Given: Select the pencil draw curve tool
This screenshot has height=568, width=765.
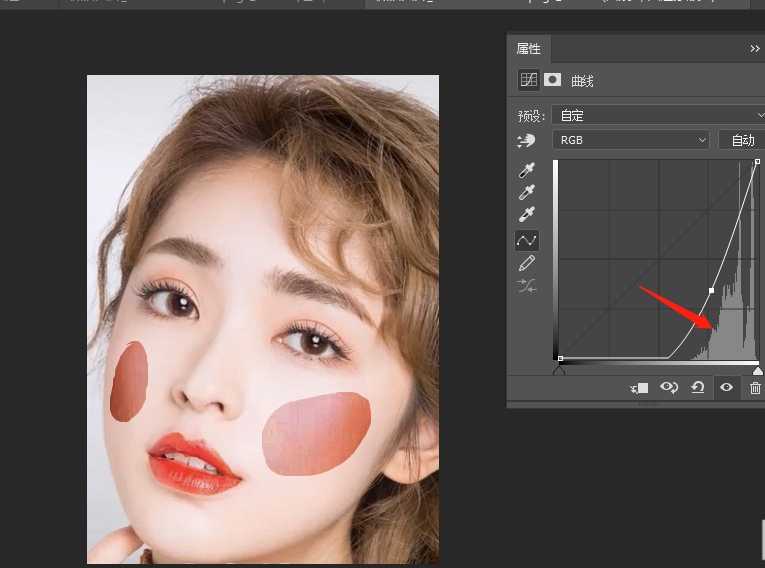Looking at the screenshot, I should point(527,263).
